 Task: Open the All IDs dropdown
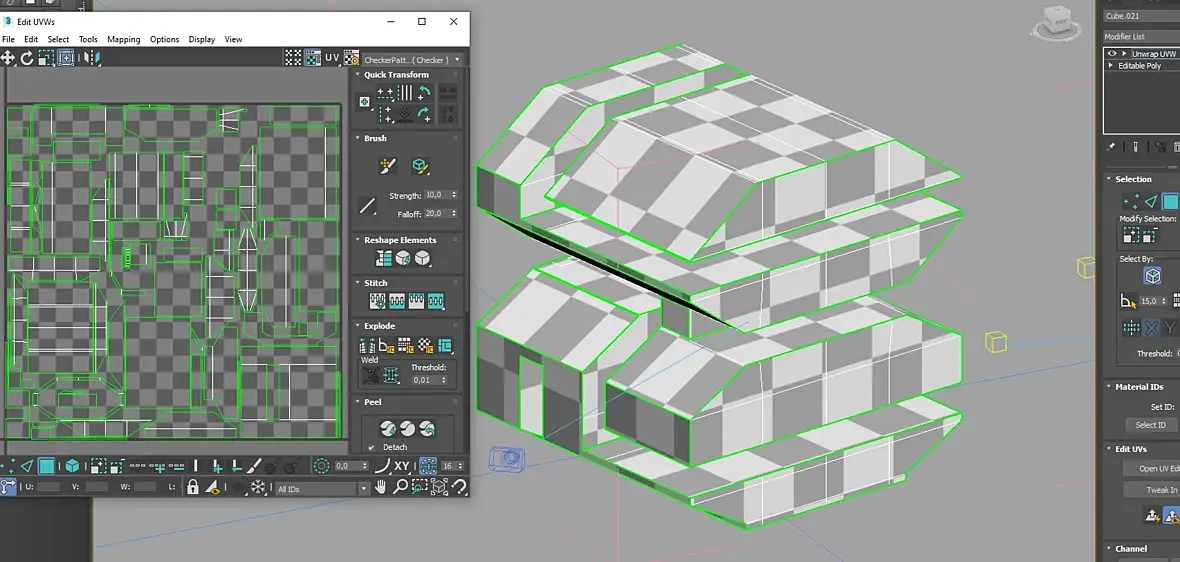click(322, 489)
